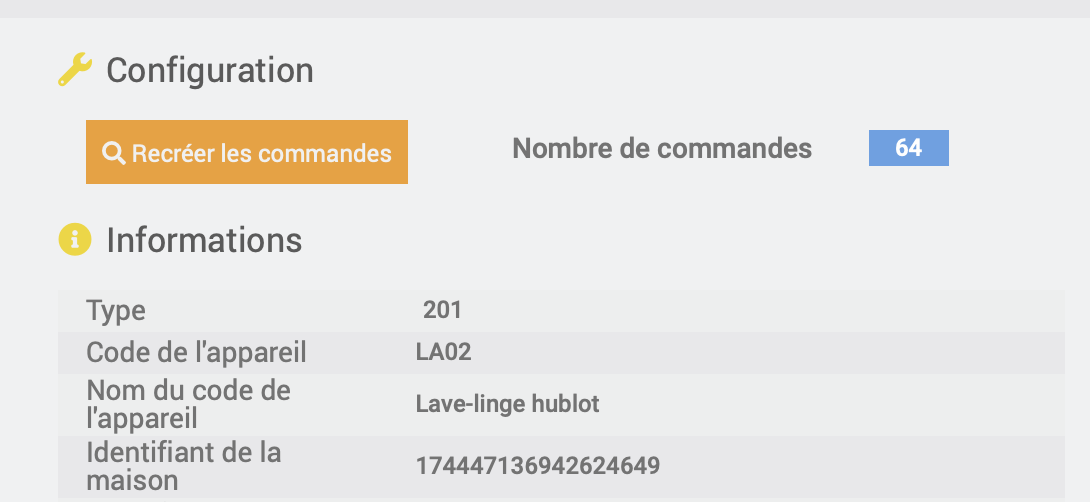Viewport: 1090px width, 502px height.
Task: Select the device code value LA02
Action: 444,353
